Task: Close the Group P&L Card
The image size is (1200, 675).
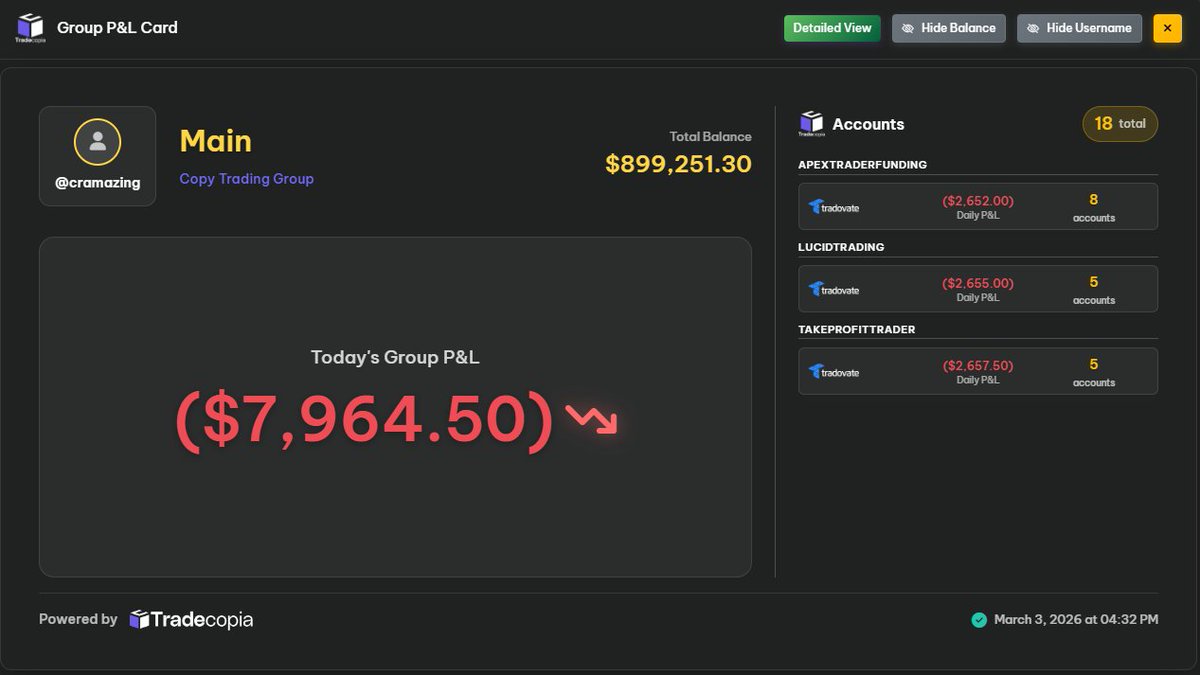Action: point(1167,28)
